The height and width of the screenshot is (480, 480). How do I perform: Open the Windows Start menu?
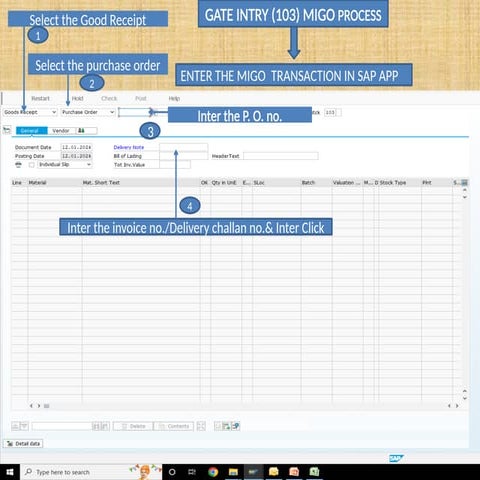point(10,472)
